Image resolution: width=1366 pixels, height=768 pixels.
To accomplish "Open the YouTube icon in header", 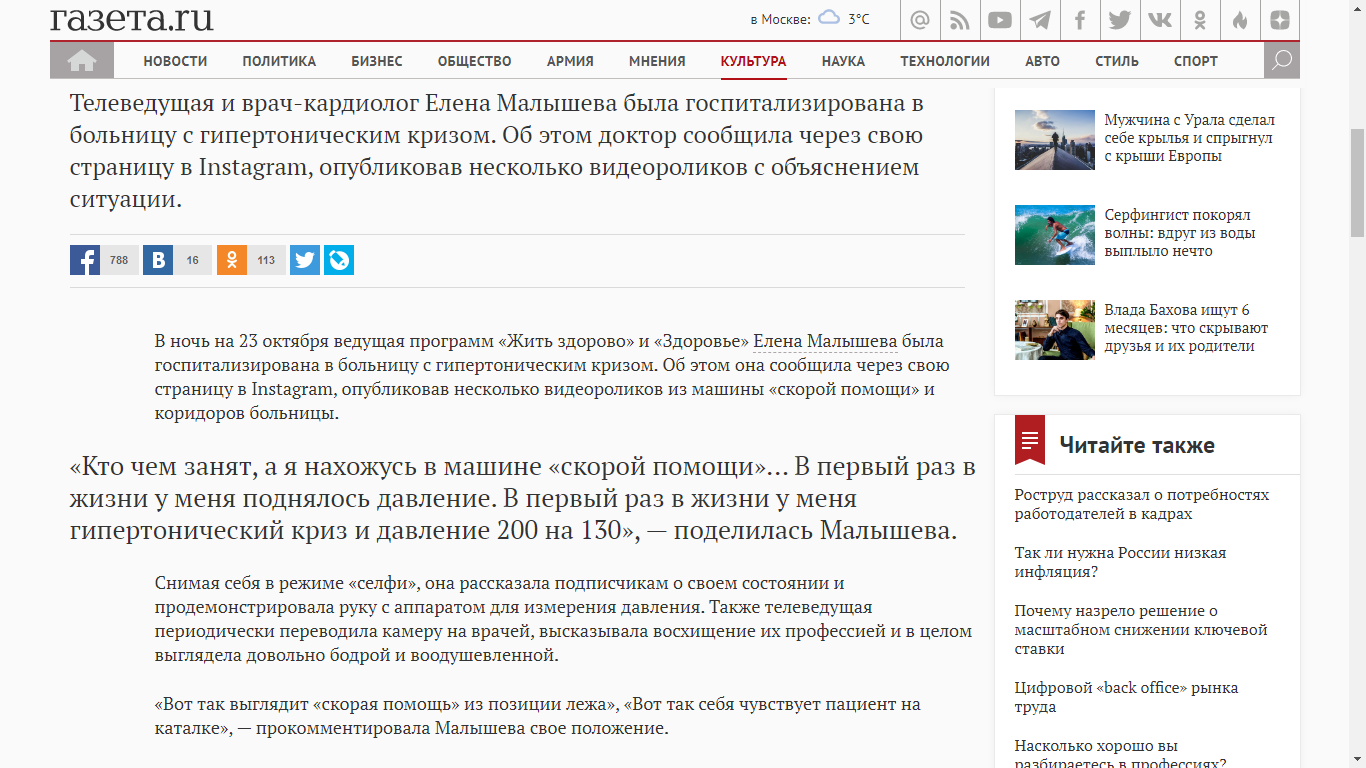I will tap(1000, 20).
